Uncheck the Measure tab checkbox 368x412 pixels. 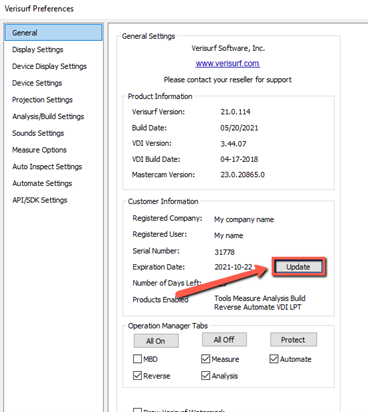click(x=206, y=359)
